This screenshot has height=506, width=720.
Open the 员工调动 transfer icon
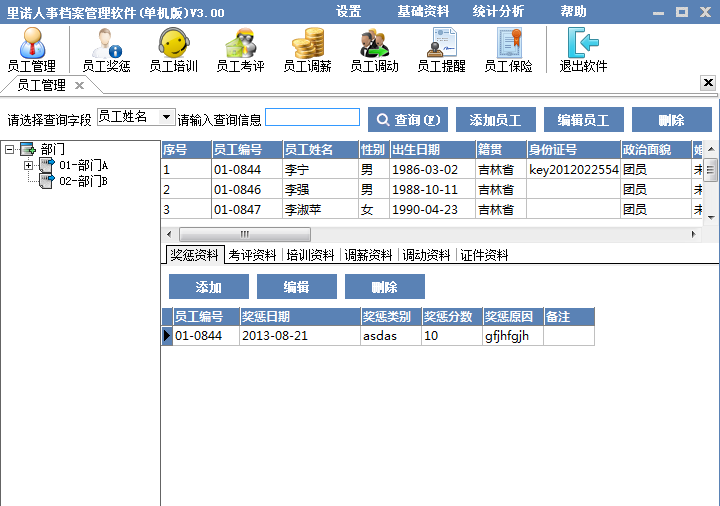point(374,49)
